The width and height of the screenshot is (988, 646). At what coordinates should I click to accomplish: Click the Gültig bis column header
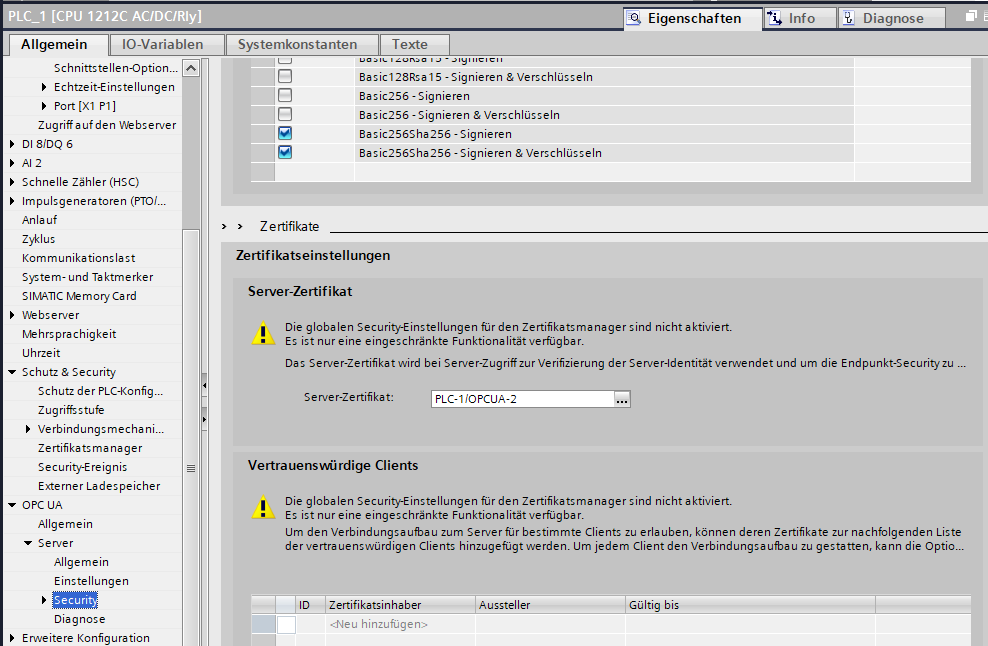[x=750, y=605]
